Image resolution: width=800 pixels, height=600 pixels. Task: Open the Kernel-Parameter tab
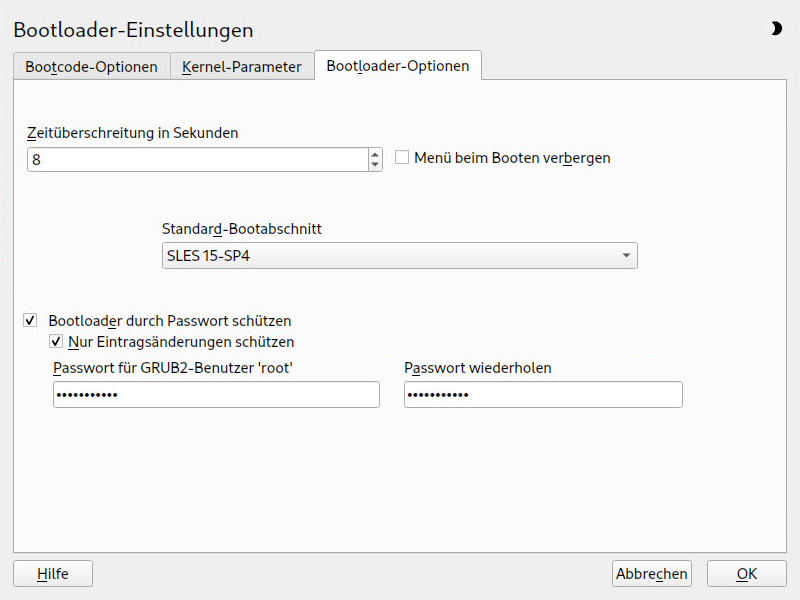click(242, 67)
